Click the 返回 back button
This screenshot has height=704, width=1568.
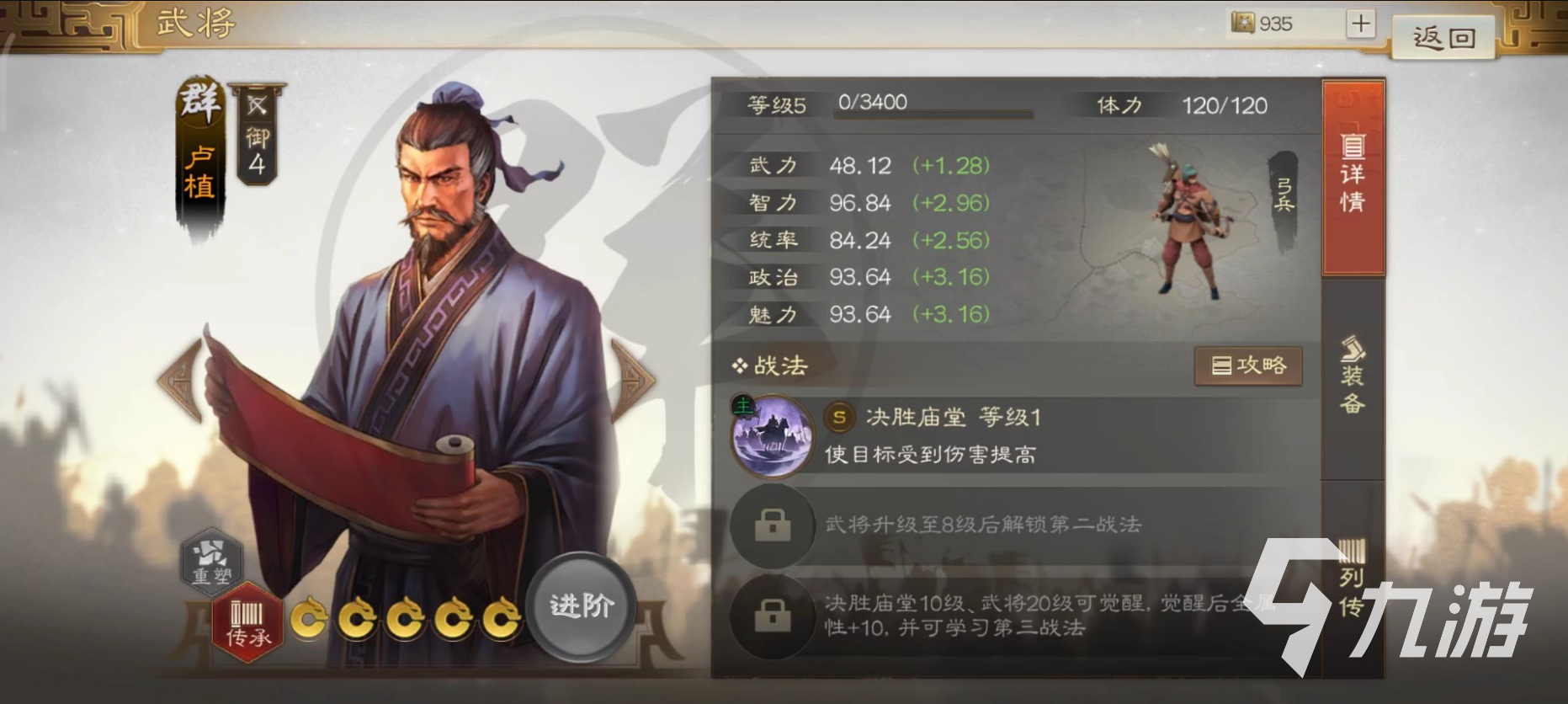[x=1443, y=37]
